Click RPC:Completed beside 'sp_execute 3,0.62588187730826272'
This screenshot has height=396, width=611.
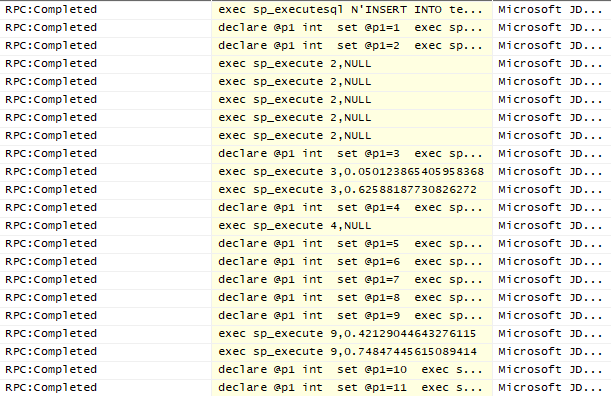[51, 190]
